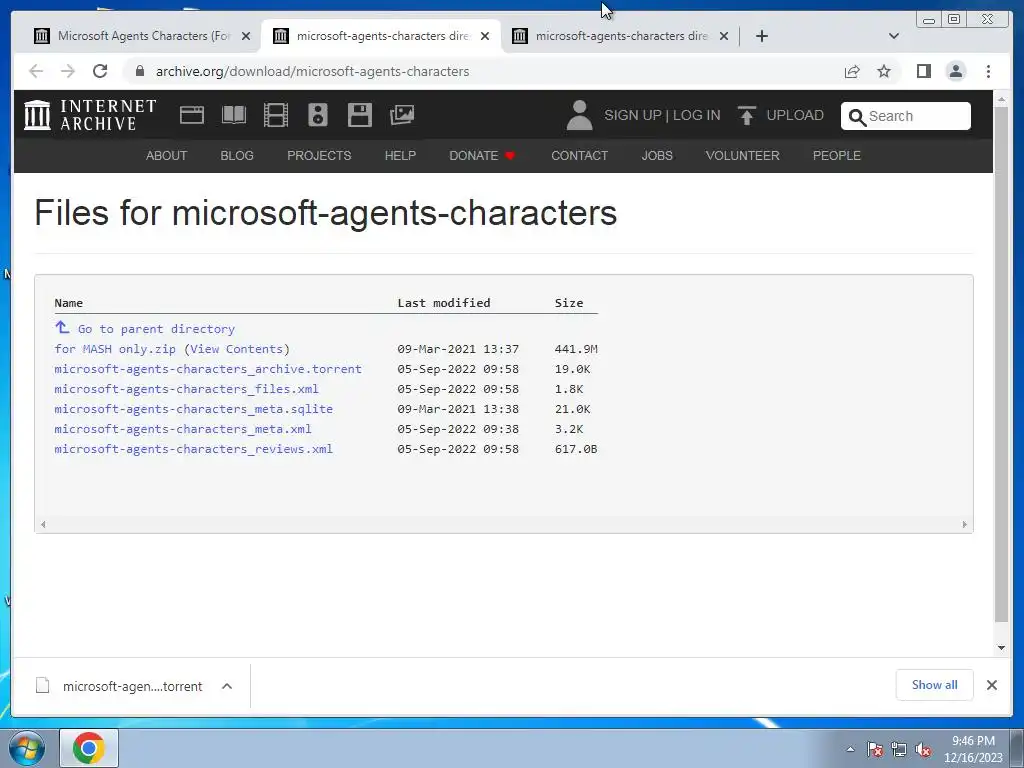Click Show all downloads button
Screen dimensions: 1024x768
934,685
